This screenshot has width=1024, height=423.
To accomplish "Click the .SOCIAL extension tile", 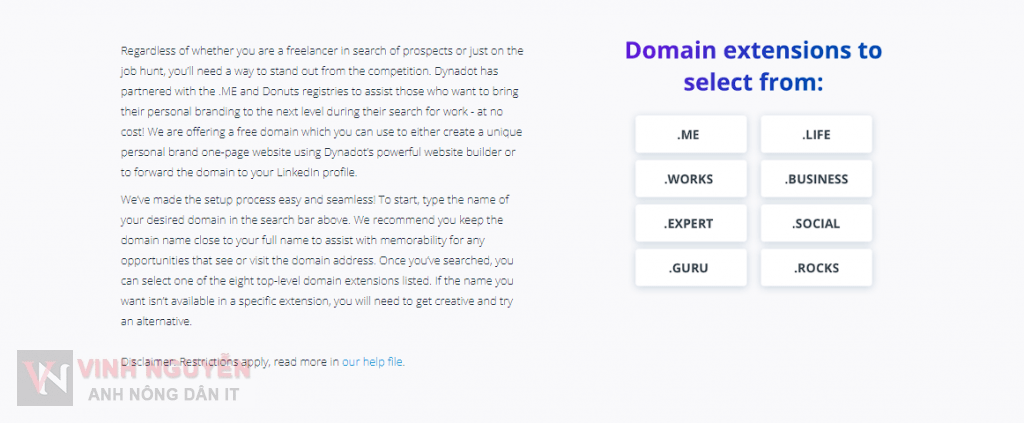I will tap(816, 223).
